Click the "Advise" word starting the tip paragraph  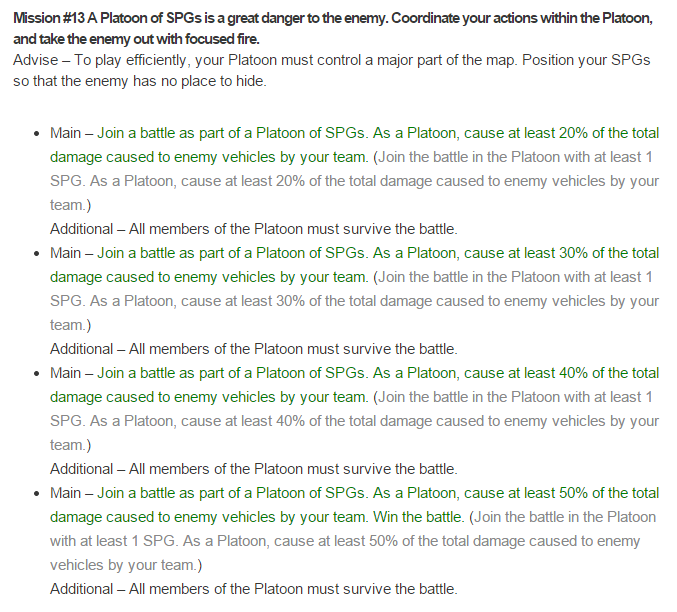[35, 60]
